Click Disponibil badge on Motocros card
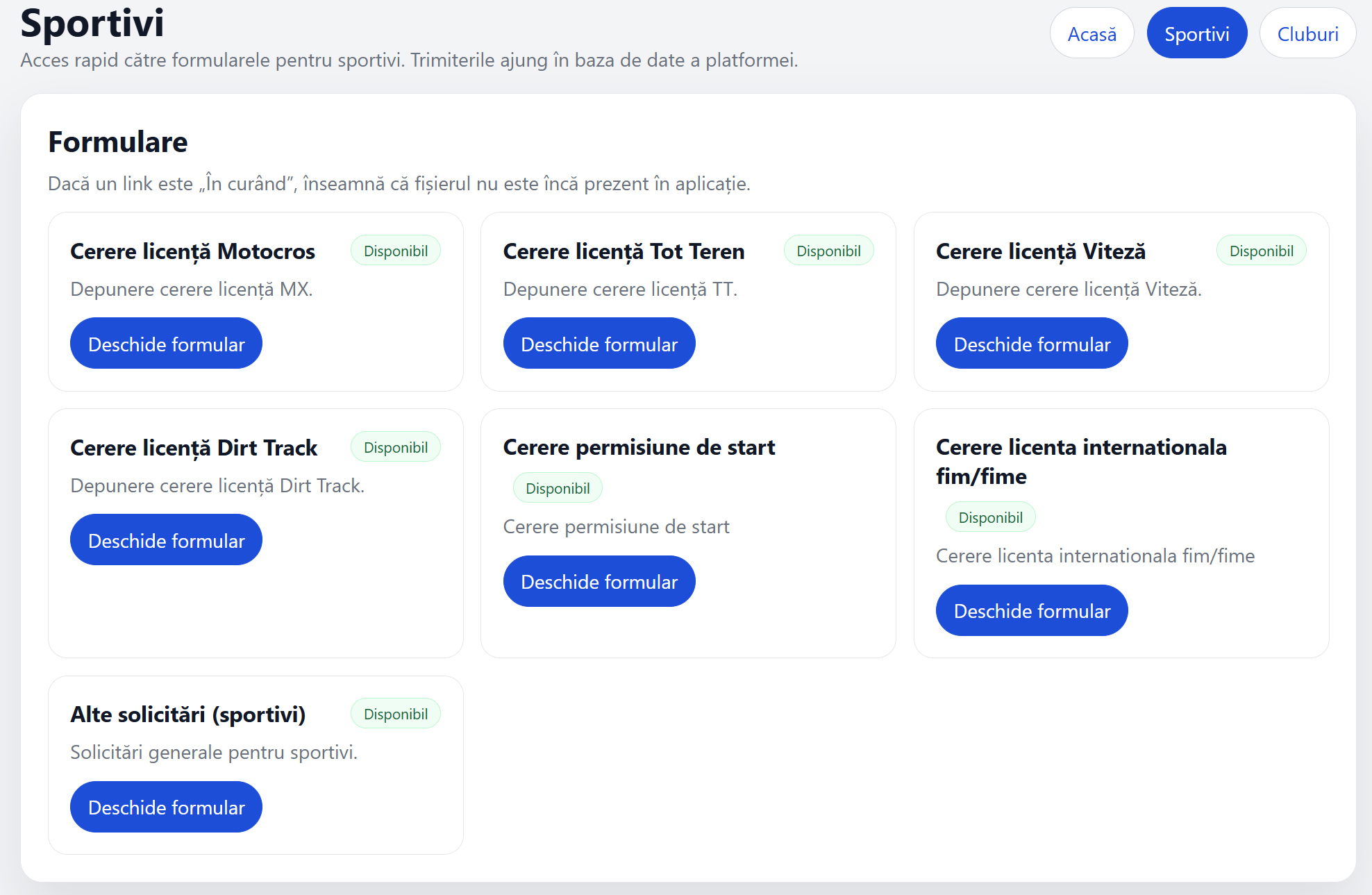Viewport: 1372px width, 895px height. pos(395,251)
